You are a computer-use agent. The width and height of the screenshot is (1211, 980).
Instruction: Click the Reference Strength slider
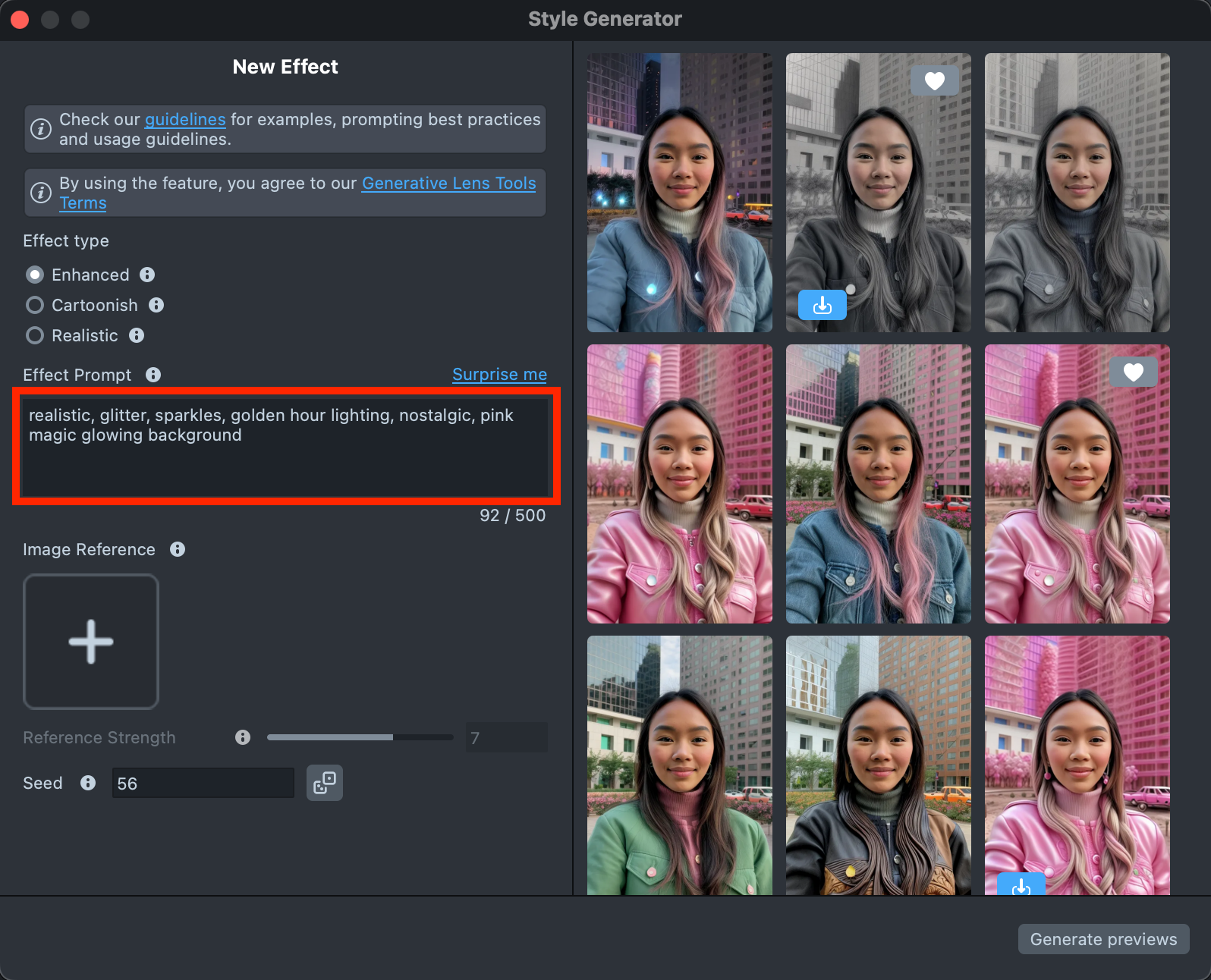[x=360, y=737]
